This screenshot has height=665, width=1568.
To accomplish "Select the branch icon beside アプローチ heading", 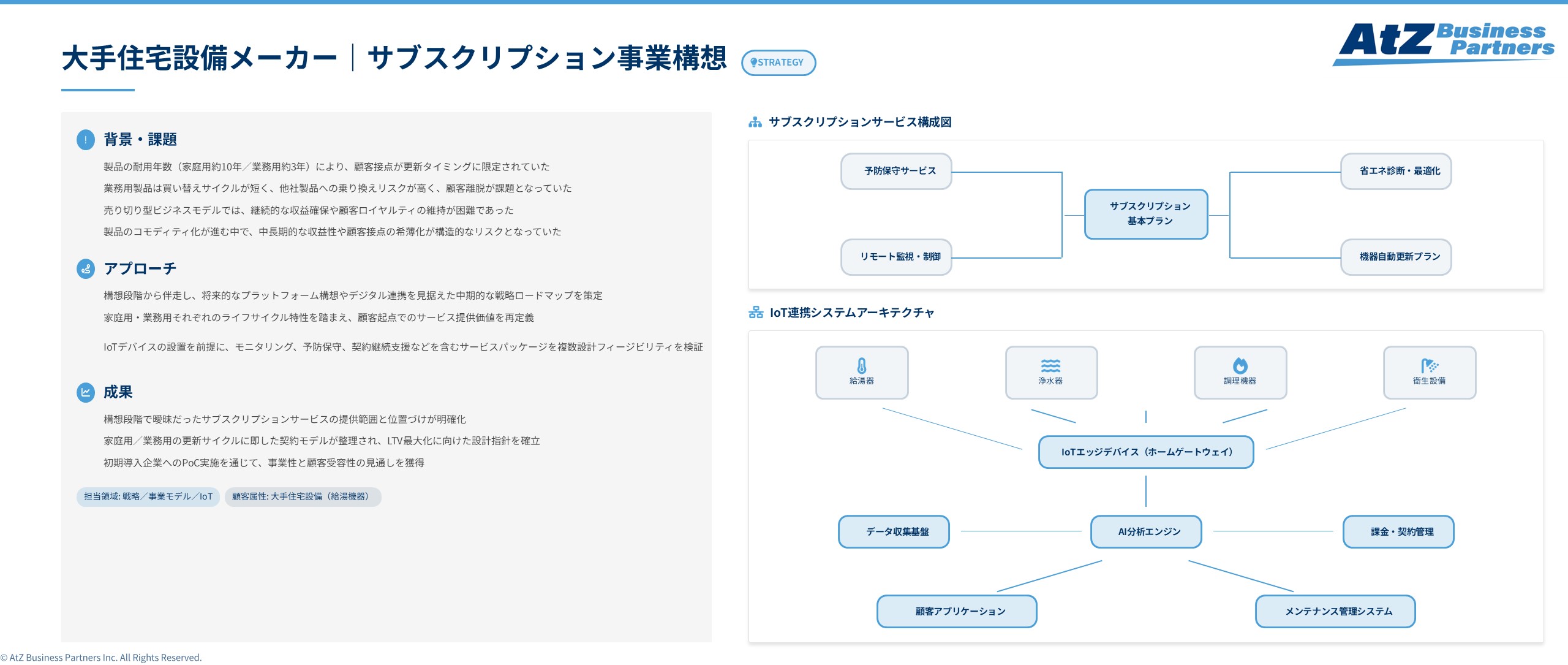I will [x=85, y=268].
